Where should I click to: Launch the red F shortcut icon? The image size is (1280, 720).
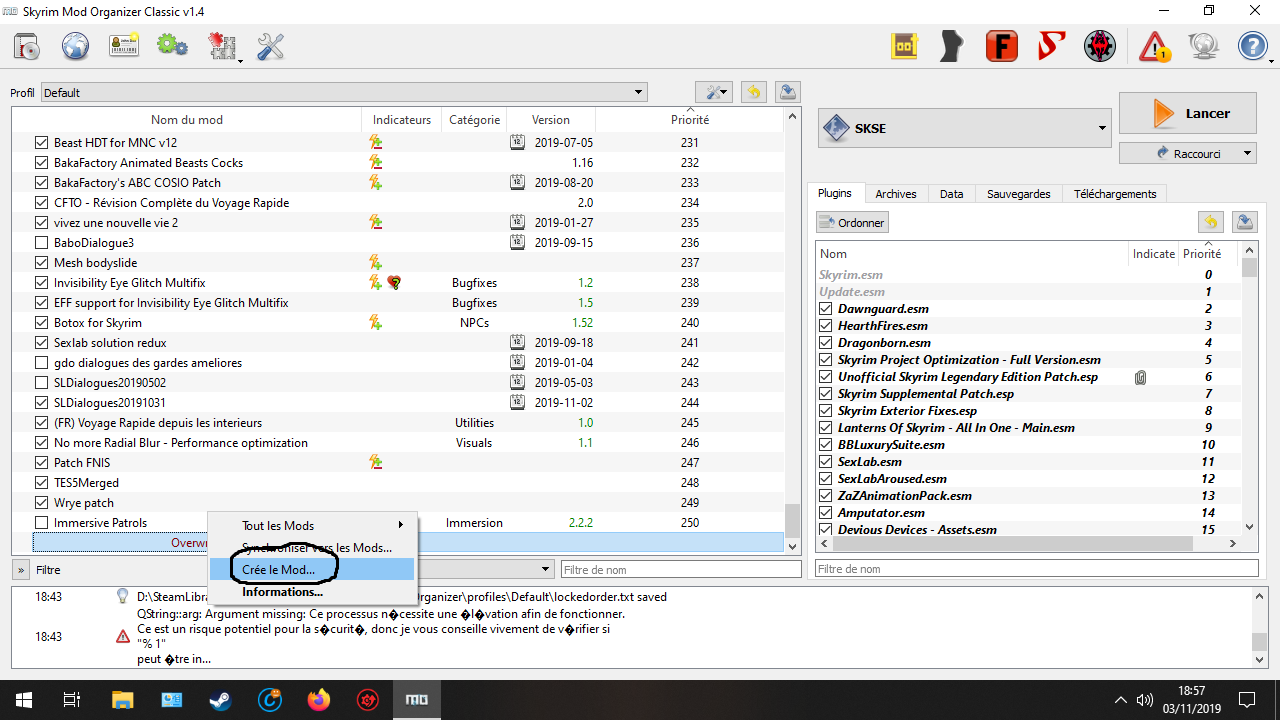(1001, 46)
